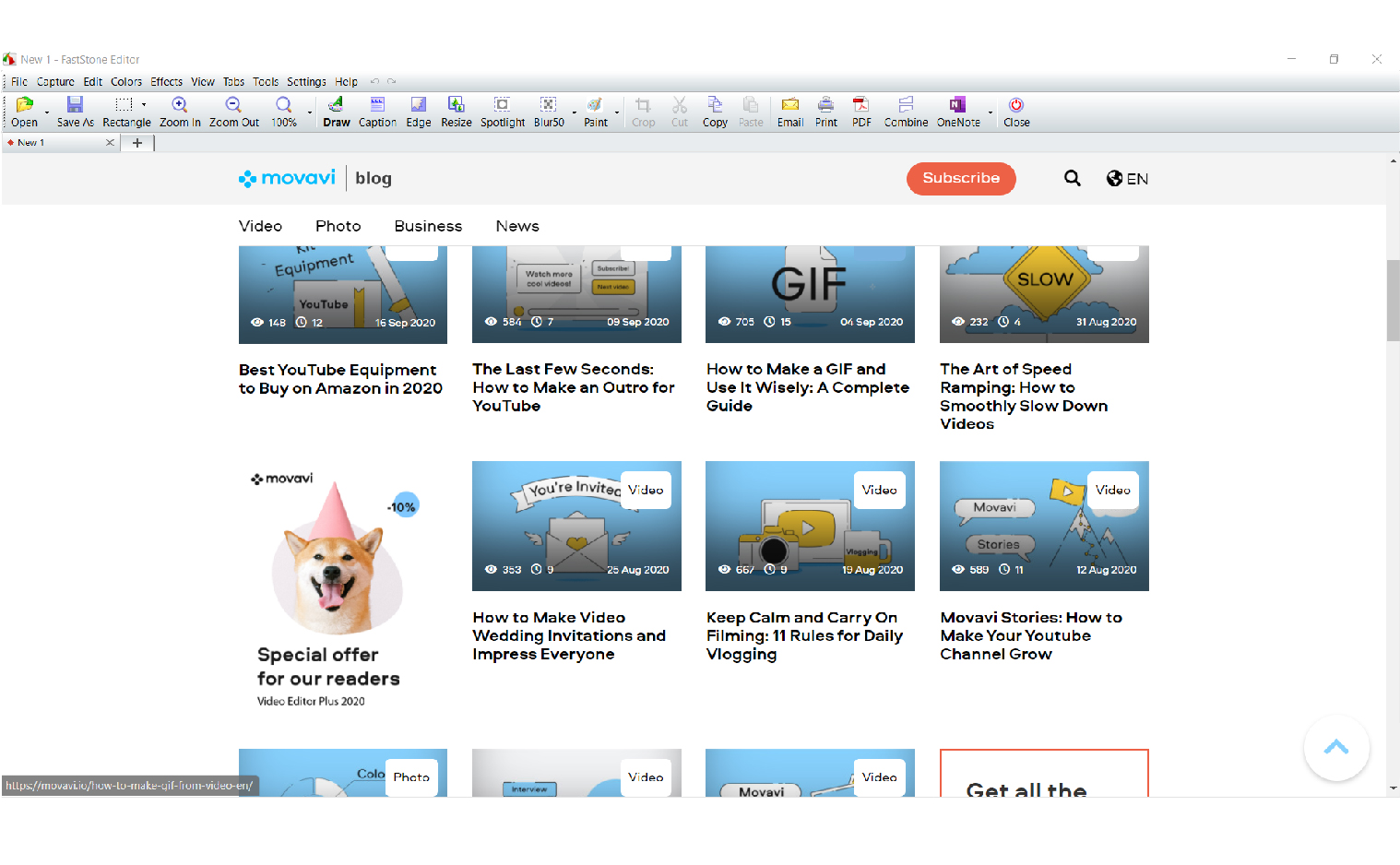
Task: Expand the Rectangle capture mode dropdown
Action: point(144,104)
